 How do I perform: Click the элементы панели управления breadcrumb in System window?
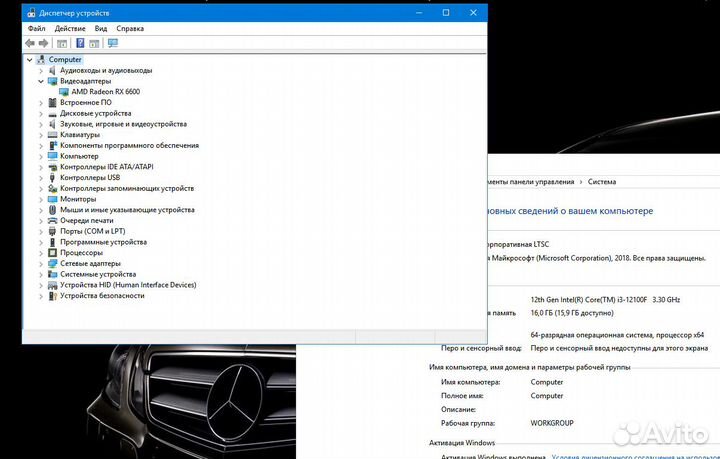coord(531,182)
